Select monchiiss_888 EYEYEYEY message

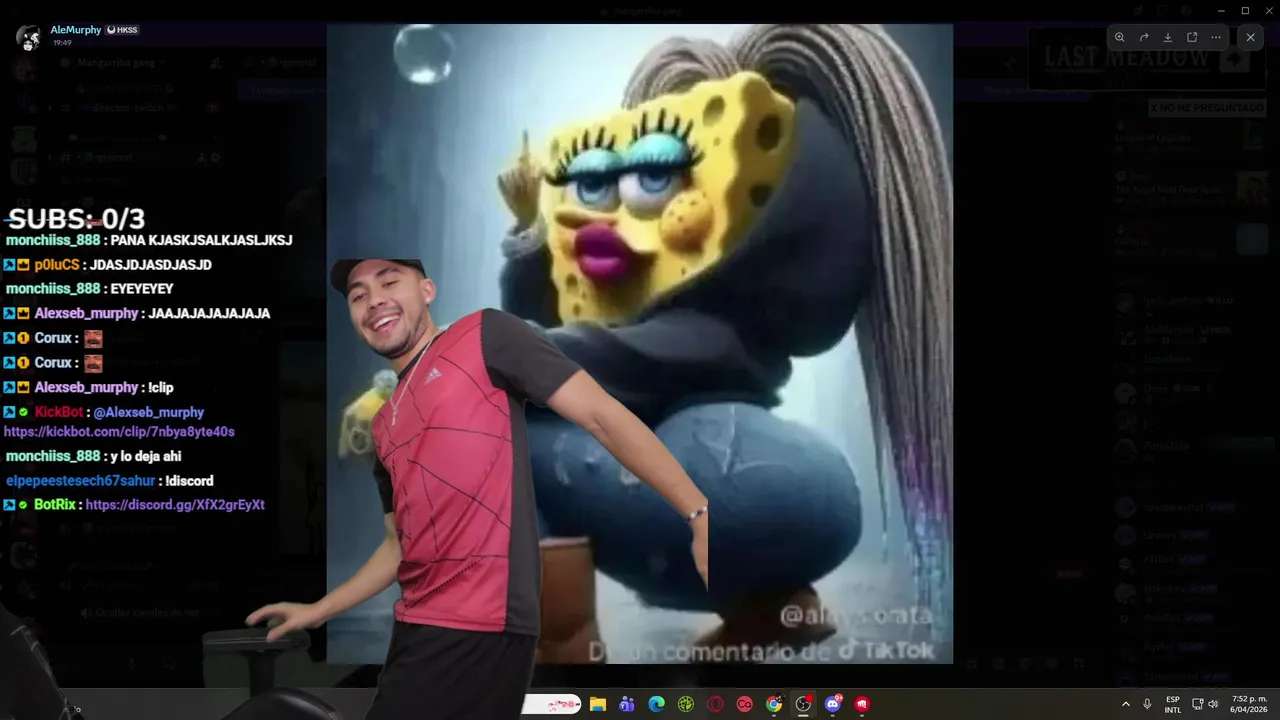tap(89, 289)
